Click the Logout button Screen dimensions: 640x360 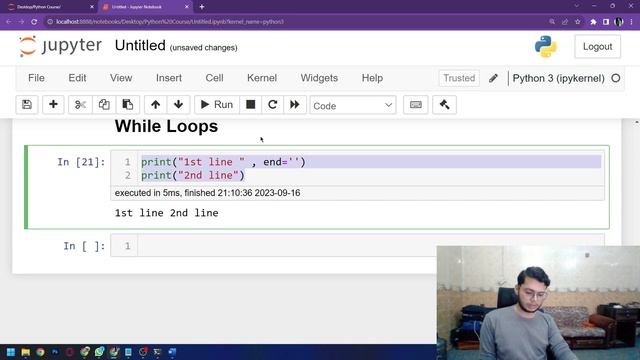click(598, 47)
